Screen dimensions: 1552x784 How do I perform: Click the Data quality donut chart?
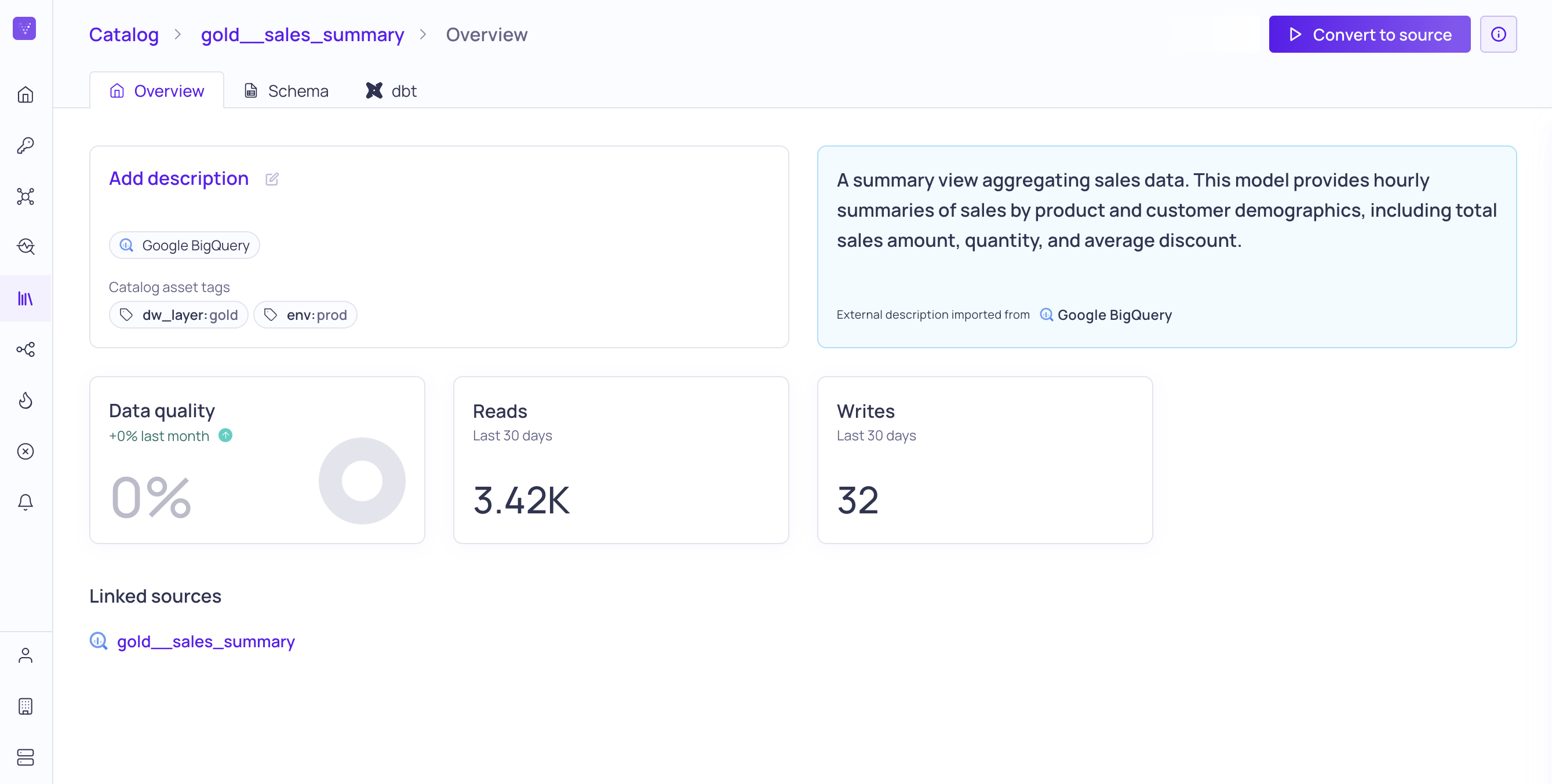click(362, 481)
